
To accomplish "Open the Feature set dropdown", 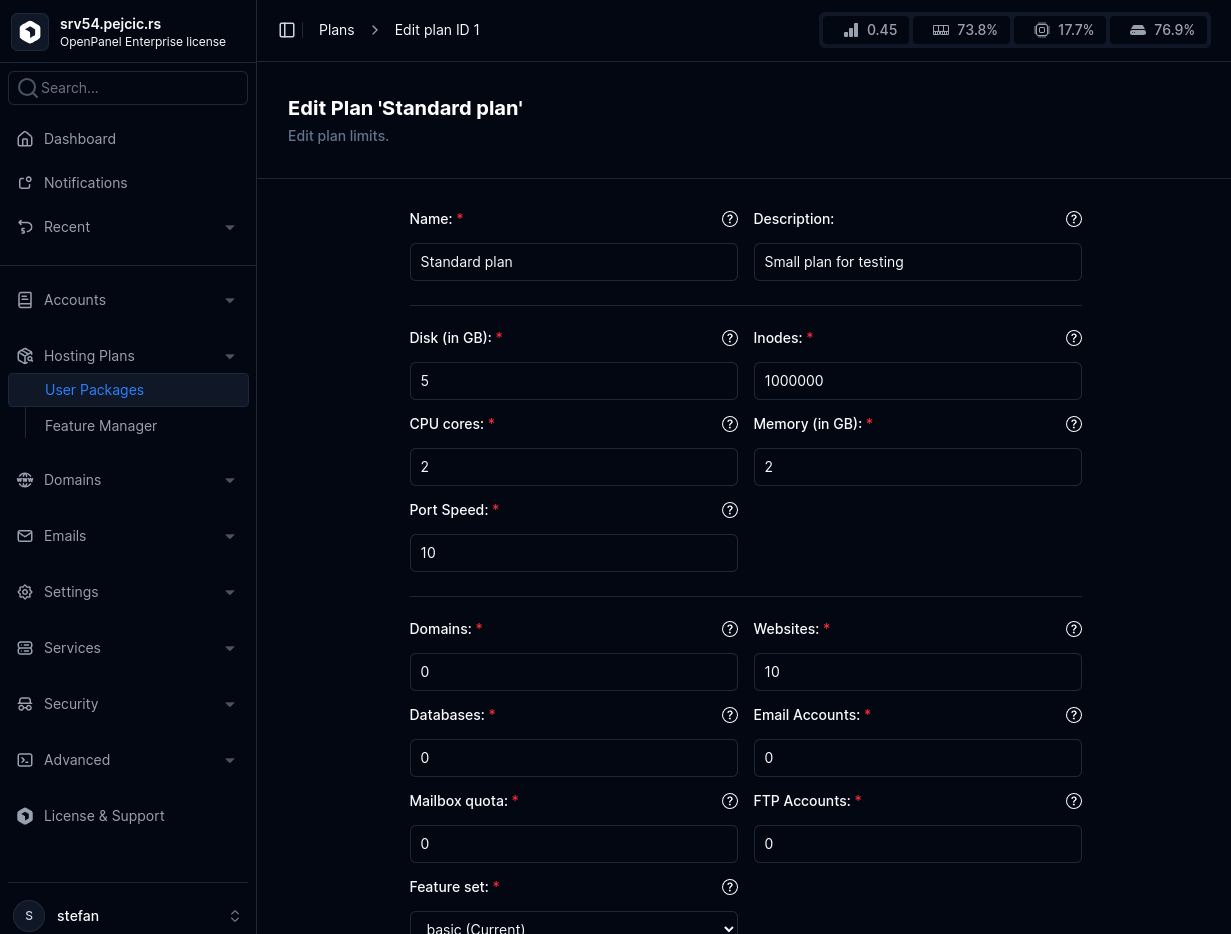I will pyautogui.click(x=573, y=924).
